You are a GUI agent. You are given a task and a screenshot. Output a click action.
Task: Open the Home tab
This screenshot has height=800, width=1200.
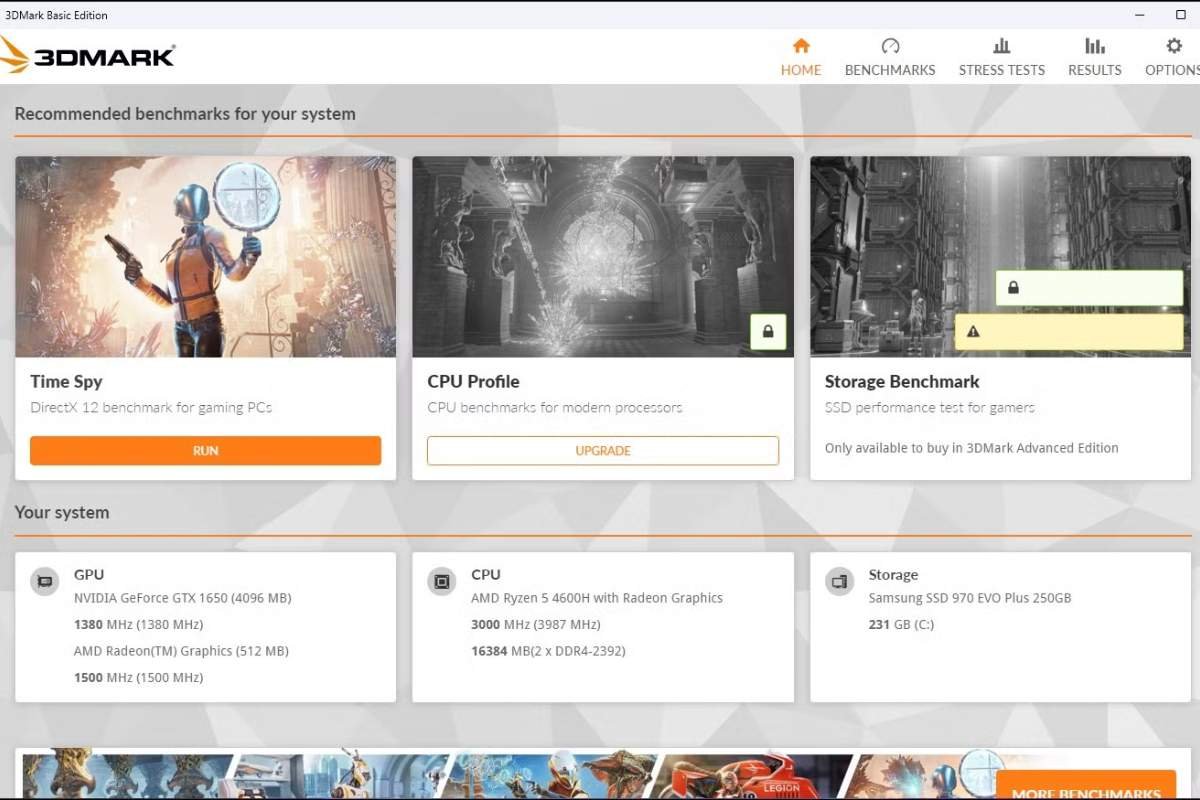click(x=801, y=58)
